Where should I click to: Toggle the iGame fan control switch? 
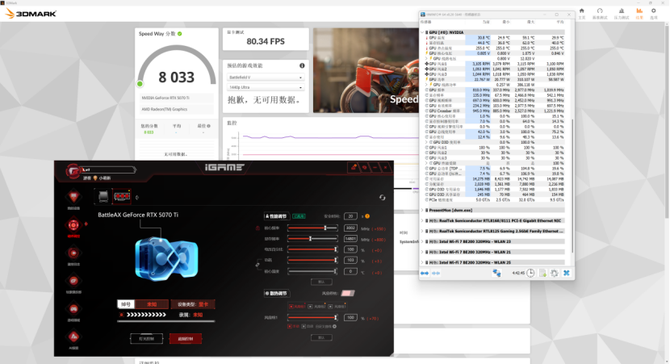[348, 294]
